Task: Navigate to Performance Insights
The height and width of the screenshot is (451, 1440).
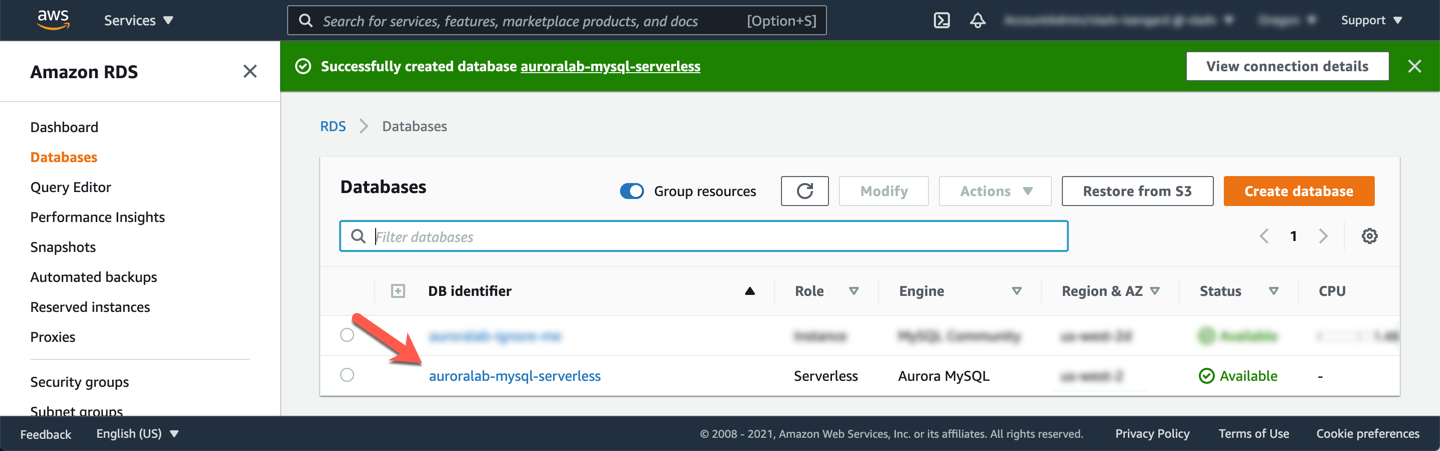Action: pos(97,217)
